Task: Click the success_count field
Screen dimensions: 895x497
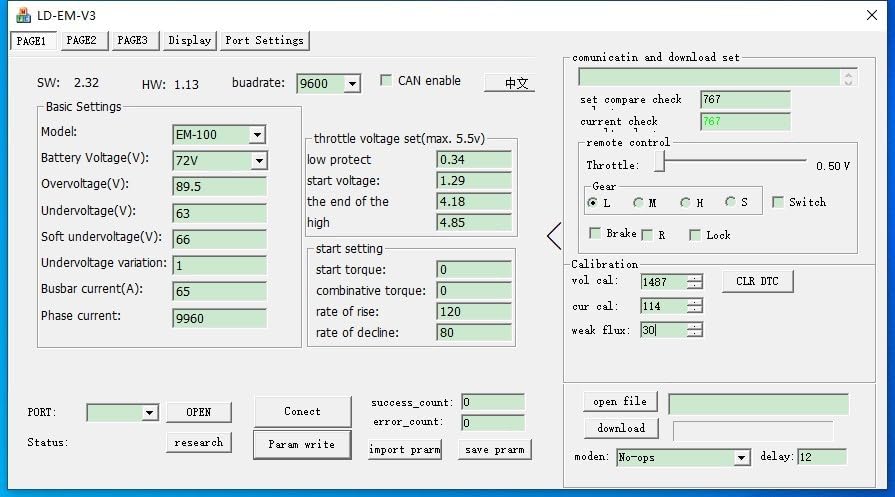Action: coord(493,402)
